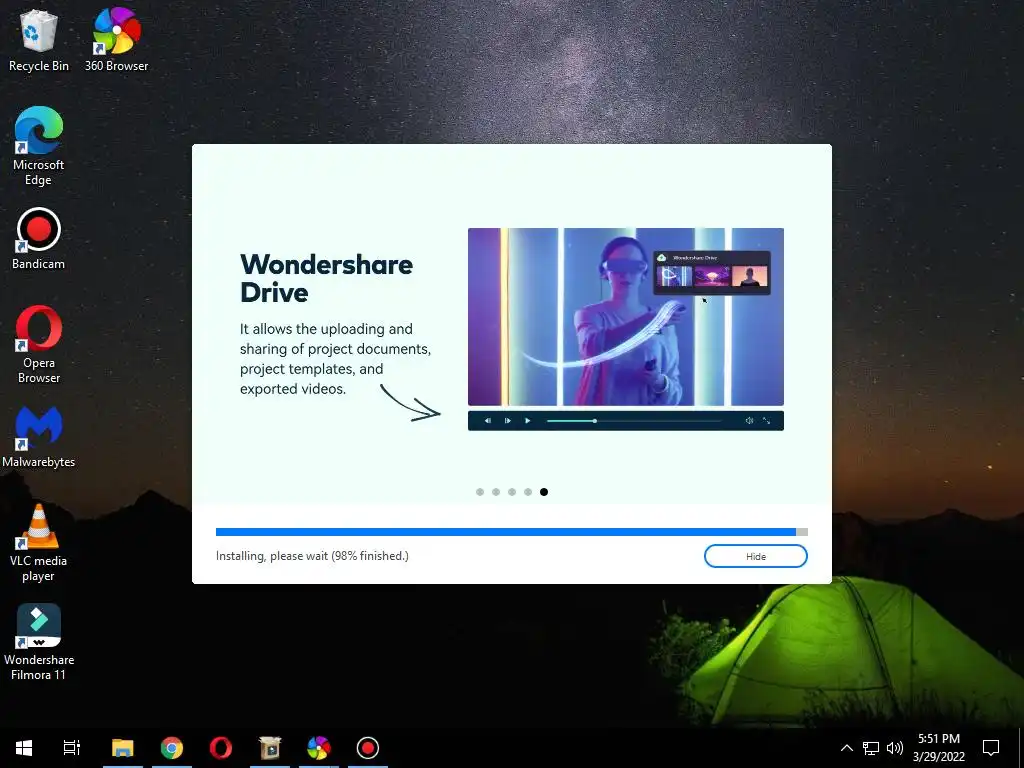This screenshot has height=768, width=1024.
Task: Open the Windows Start menu
Action: point(24,748)
